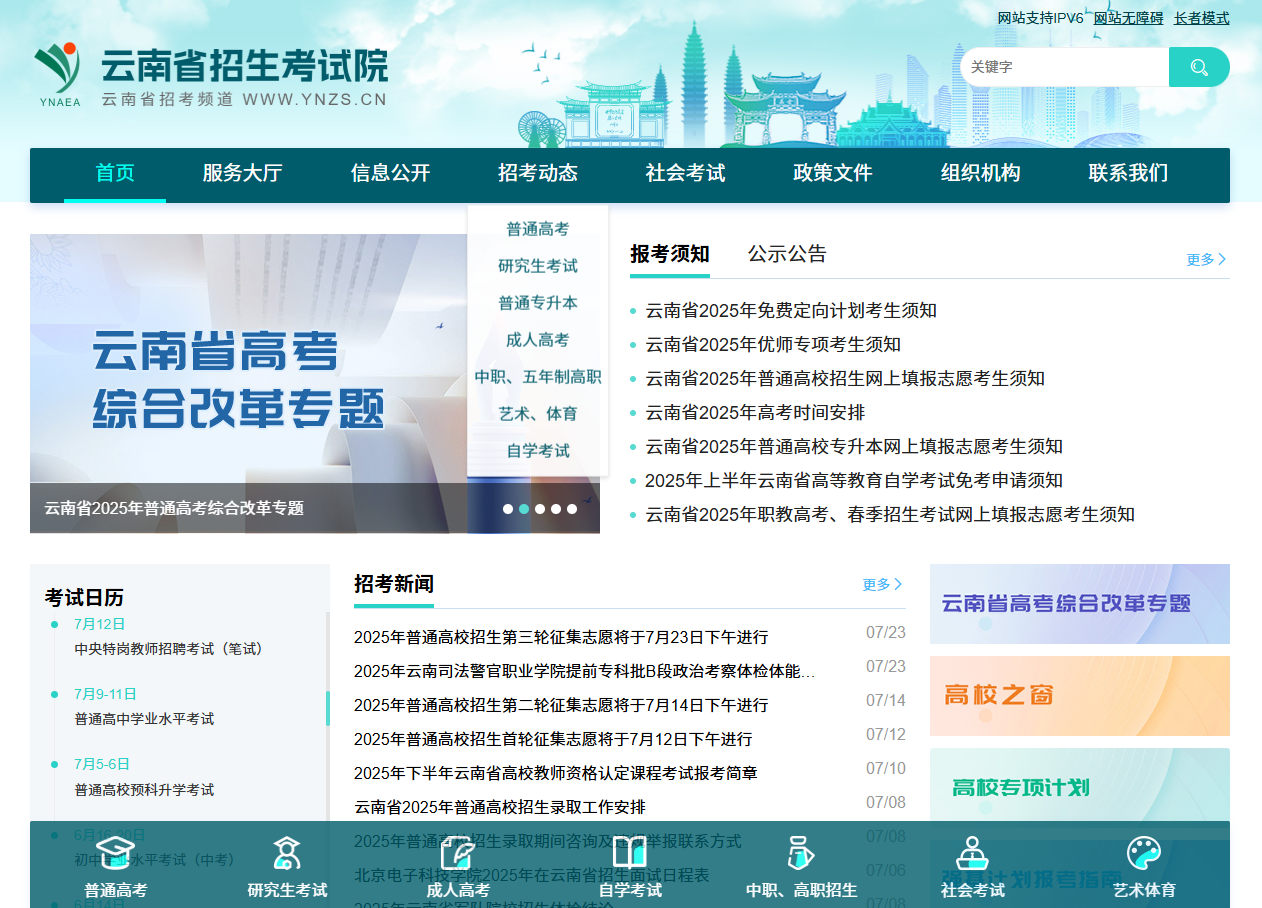Select the first carousel dot
This screenshot has width=1262, height=908.
508,509
